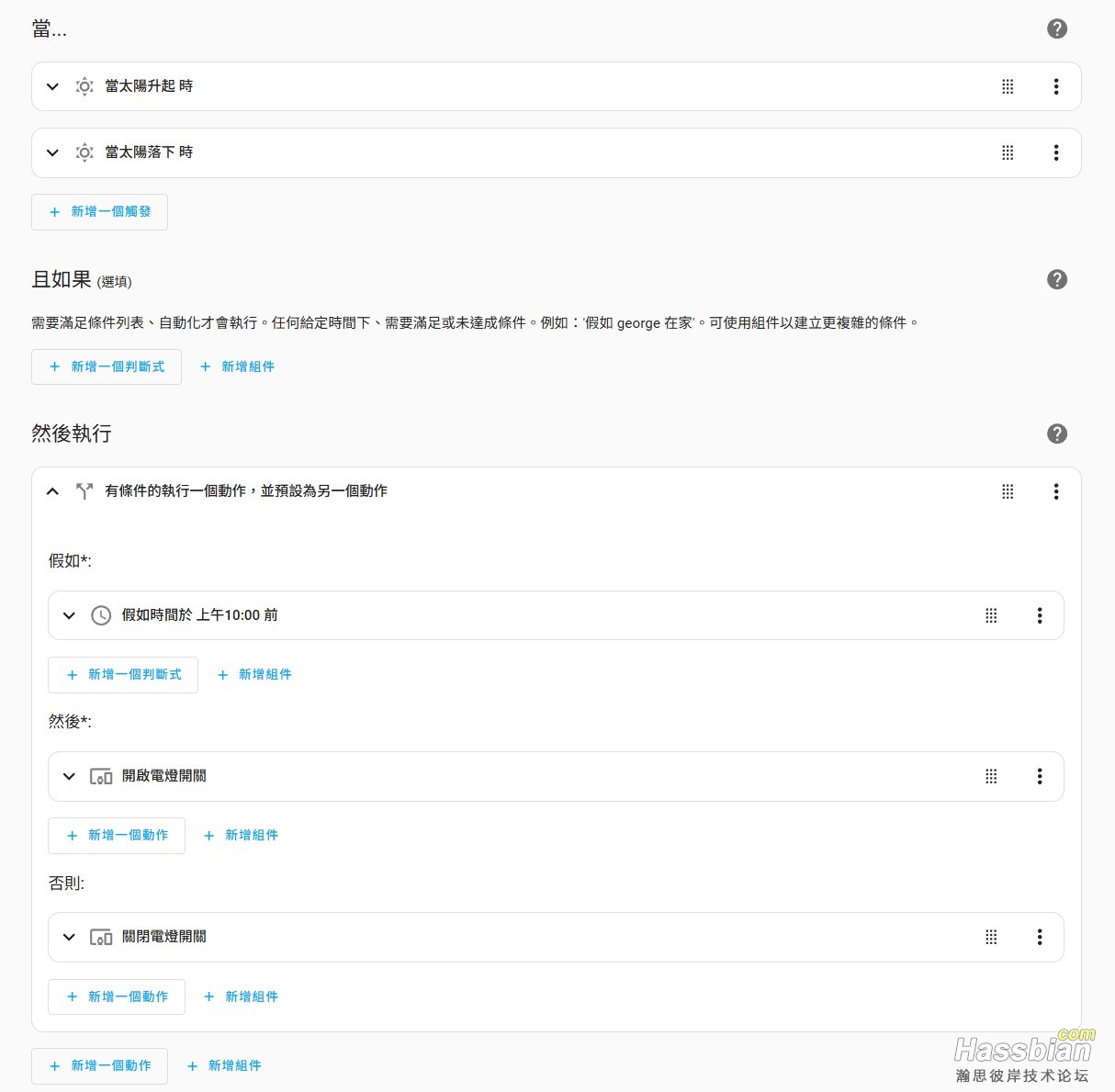
Task: Click the sun icon of 當太陽落下 trigger
Action: [x=84, y=152]
